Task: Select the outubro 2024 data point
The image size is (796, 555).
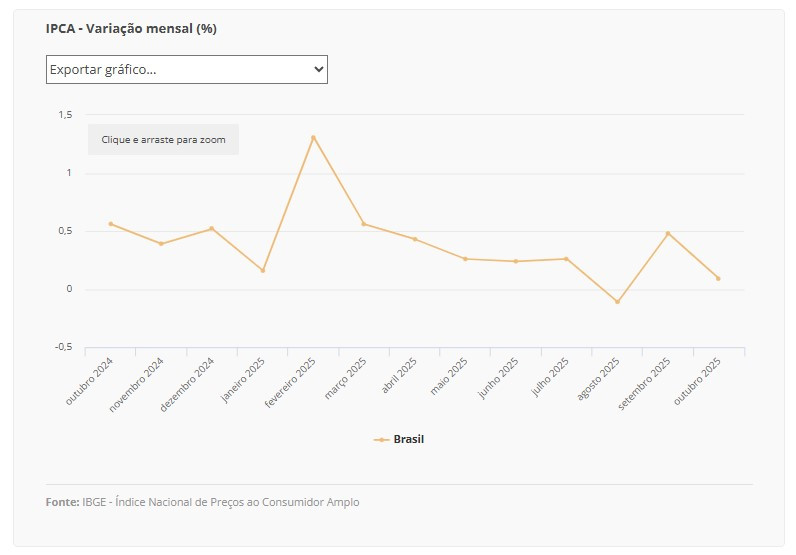Action: tap(110, 224)
